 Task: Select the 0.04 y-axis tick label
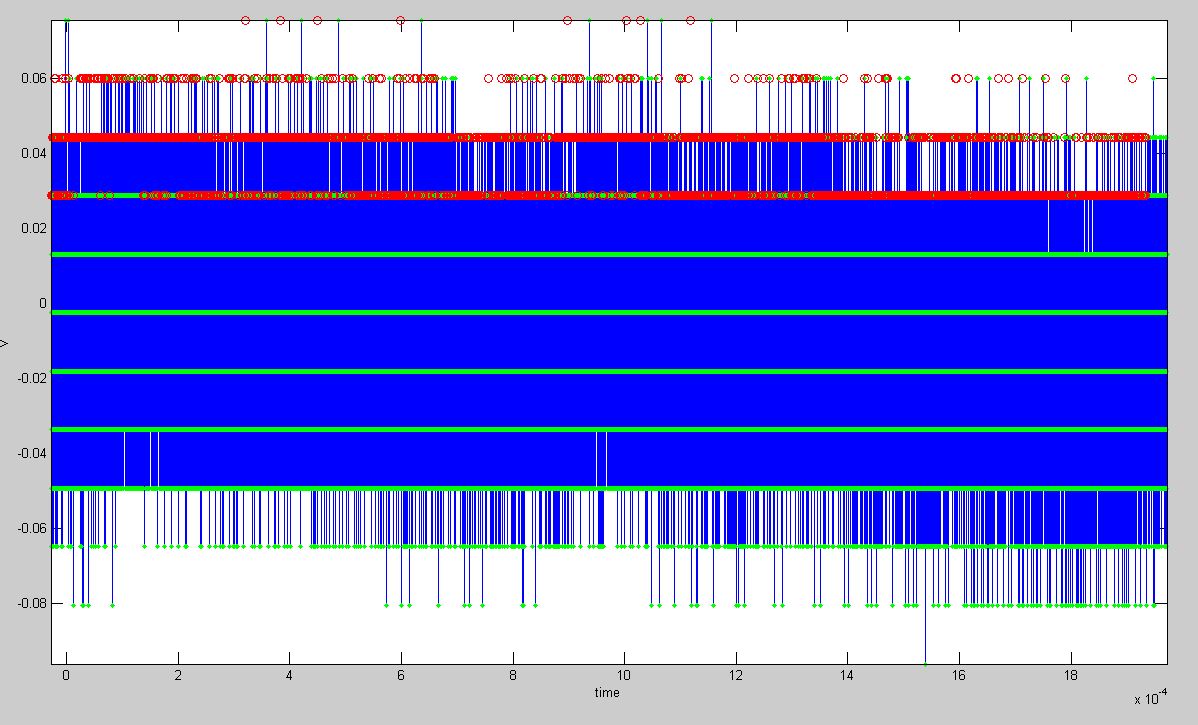click(32, 153)
